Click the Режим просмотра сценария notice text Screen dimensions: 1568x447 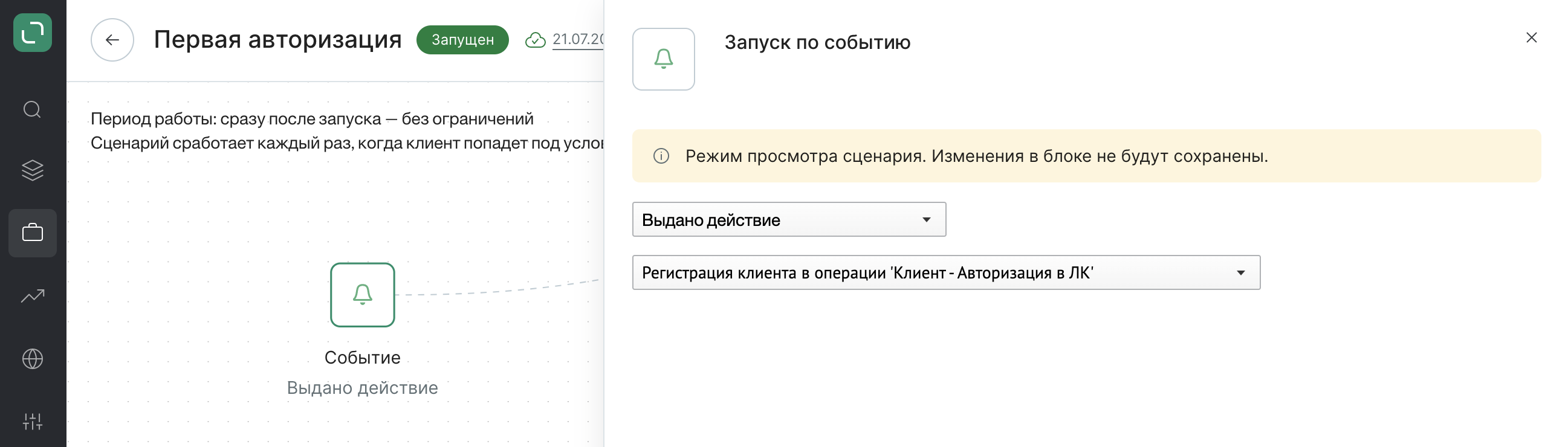[976, 156]
